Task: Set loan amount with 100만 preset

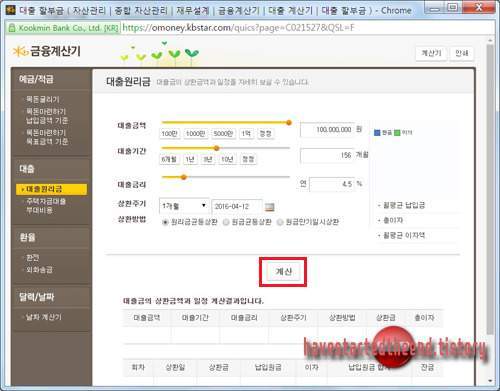Action: click(170, 134)
